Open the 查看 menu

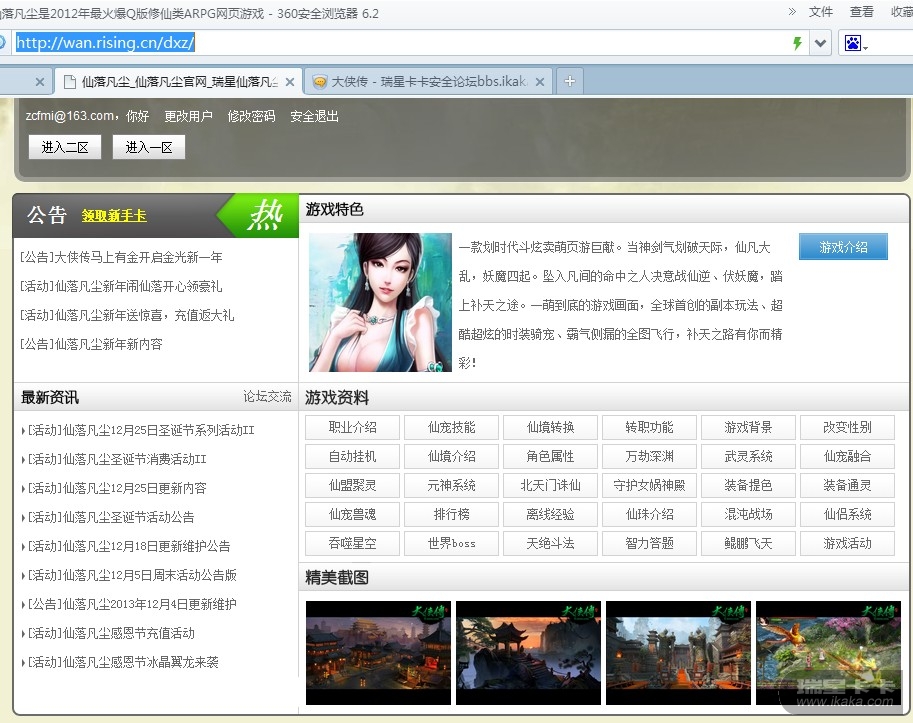click(x=861, y=12)
